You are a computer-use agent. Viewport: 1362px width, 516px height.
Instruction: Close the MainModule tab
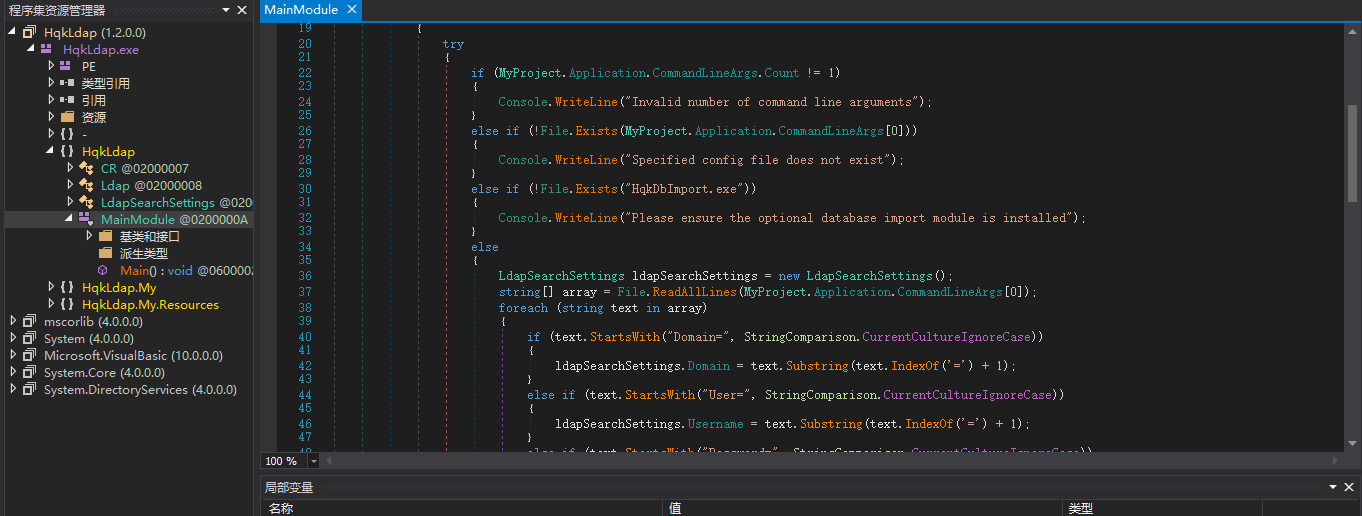[351, 10]
